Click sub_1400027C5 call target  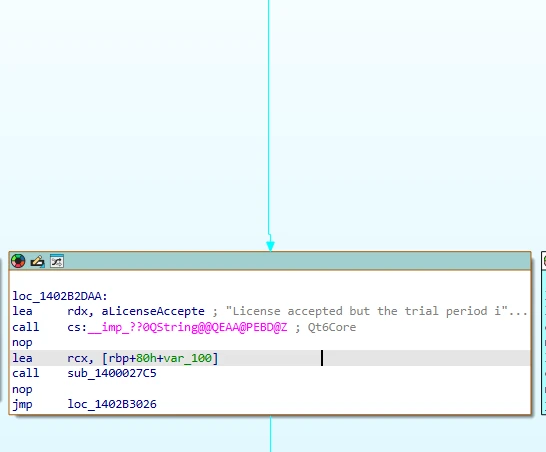(112, 373)
